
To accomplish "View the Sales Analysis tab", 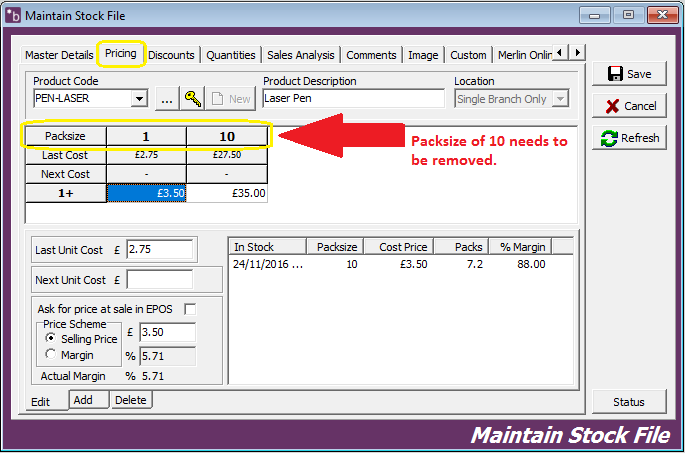I will [x=301, y=55].
